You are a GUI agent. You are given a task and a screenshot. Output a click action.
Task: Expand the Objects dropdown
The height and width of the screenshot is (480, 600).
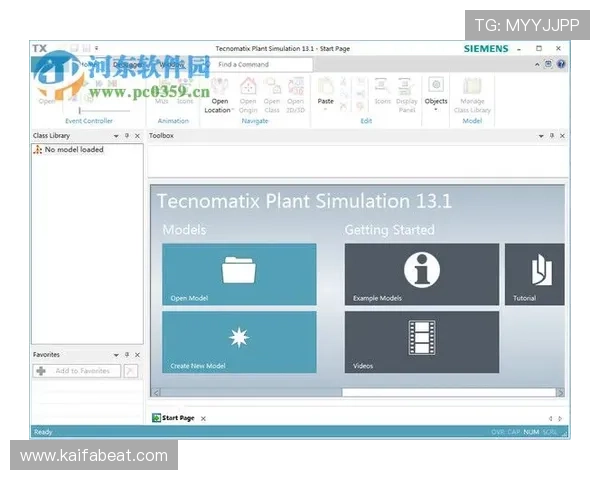436,110
